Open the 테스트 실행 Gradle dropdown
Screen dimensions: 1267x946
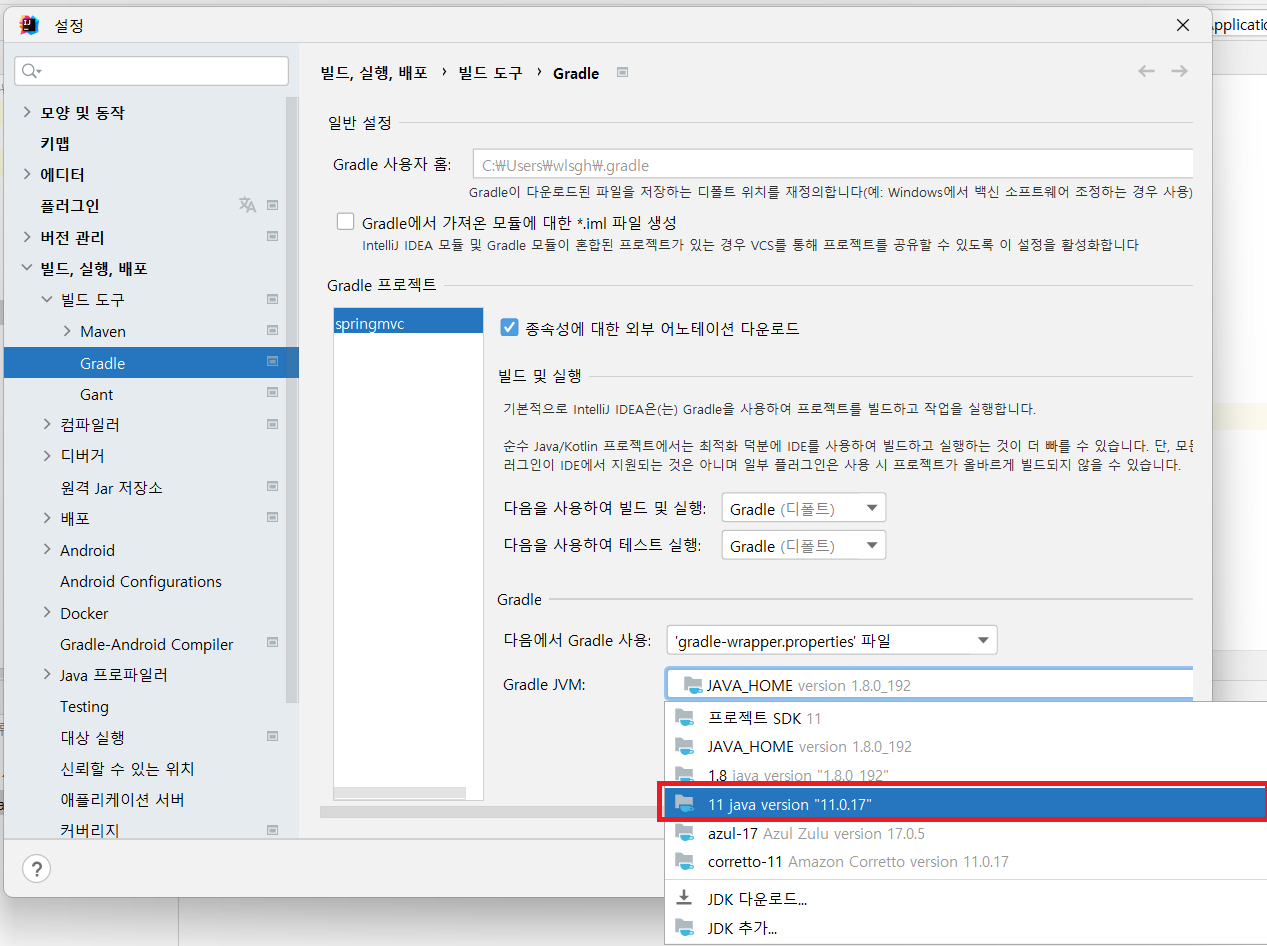point(804,545)
